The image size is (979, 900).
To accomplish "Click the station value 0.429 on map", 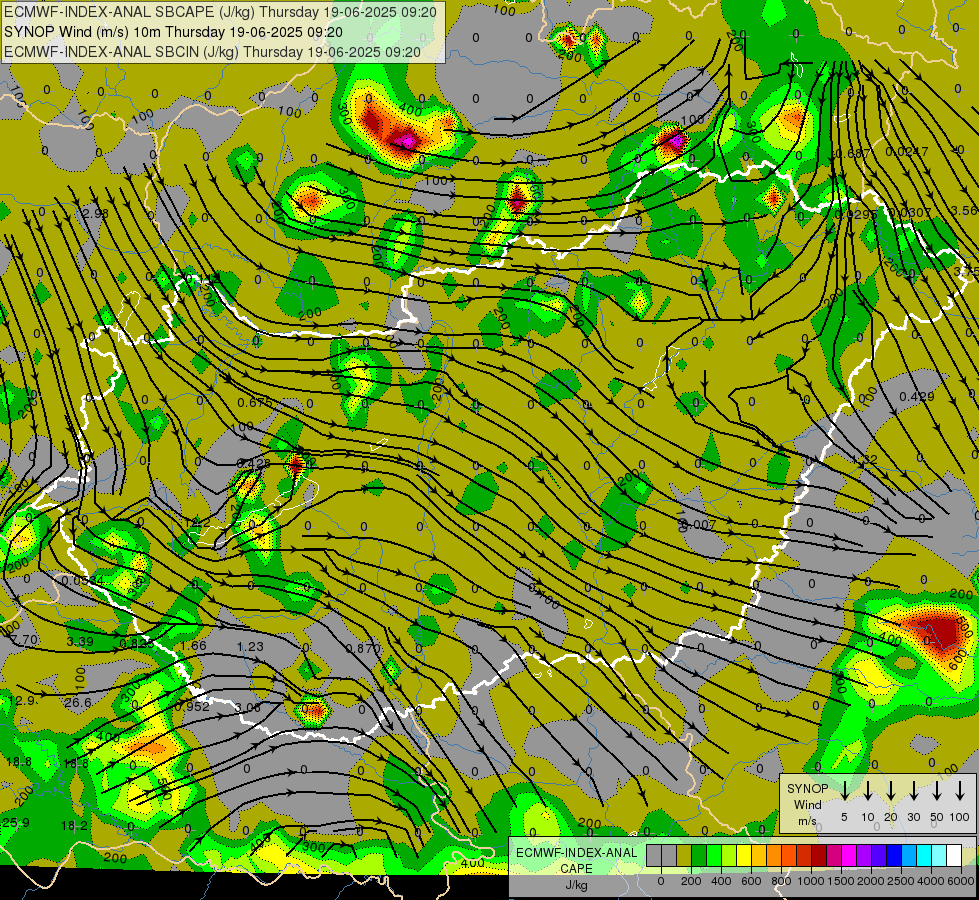I will point(917,396).
